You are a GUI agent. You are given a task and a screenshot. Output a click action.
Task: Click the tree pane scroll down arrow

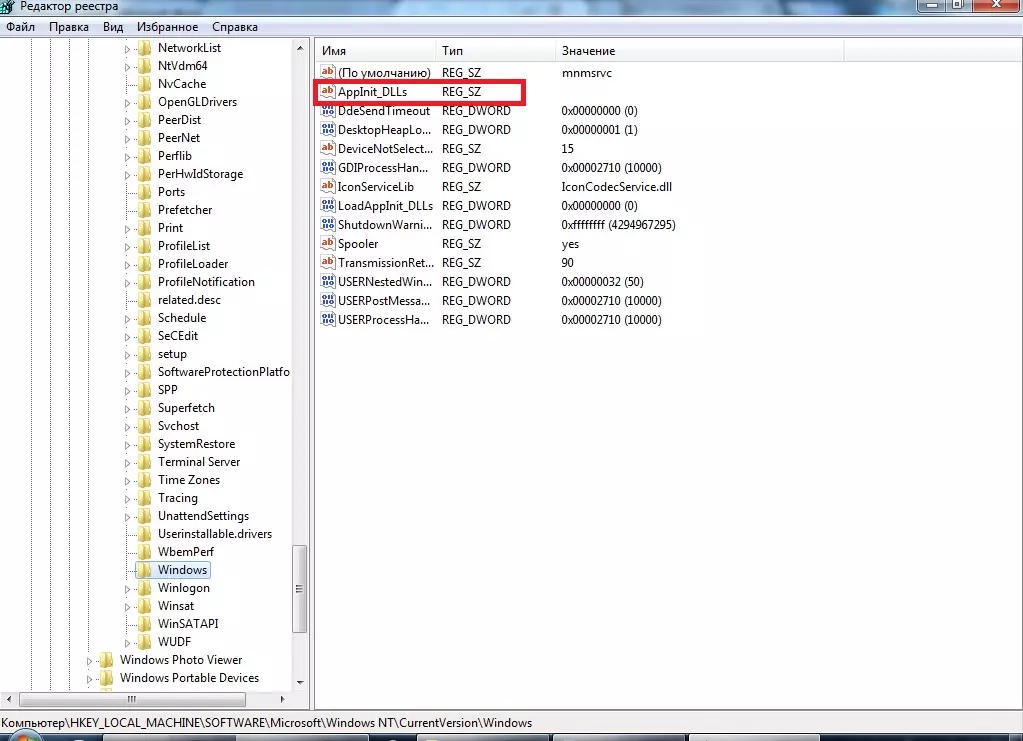click(x=299, y=681)
